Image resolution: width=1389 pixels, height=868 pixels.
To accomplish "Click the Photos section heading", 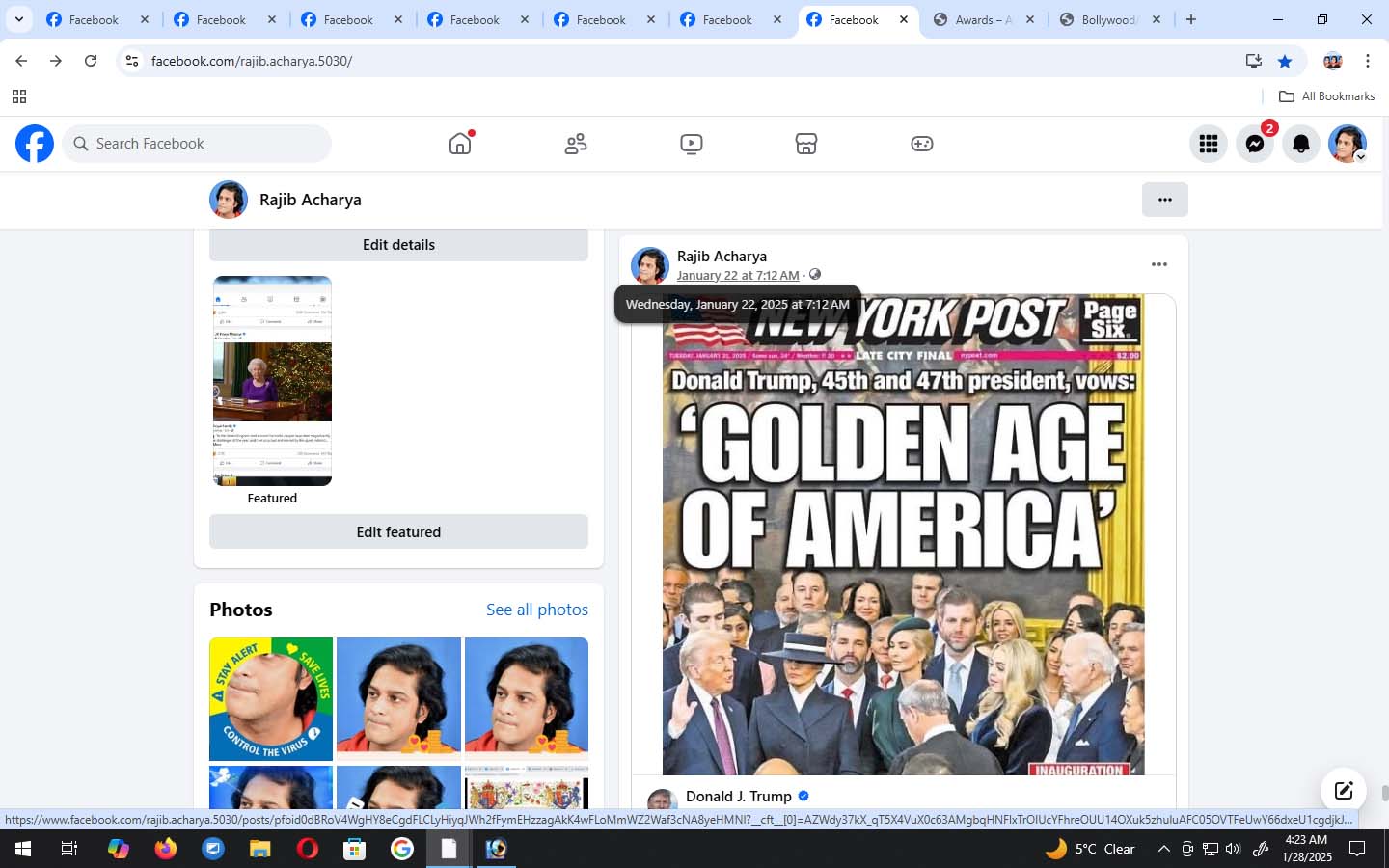I will [x=241, y=610].
